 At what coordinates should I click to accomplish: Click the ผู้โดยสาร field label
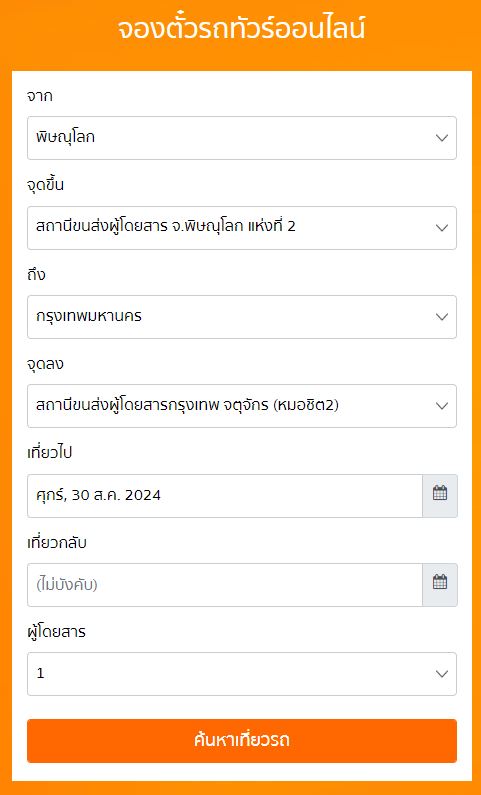pos(56,632)
